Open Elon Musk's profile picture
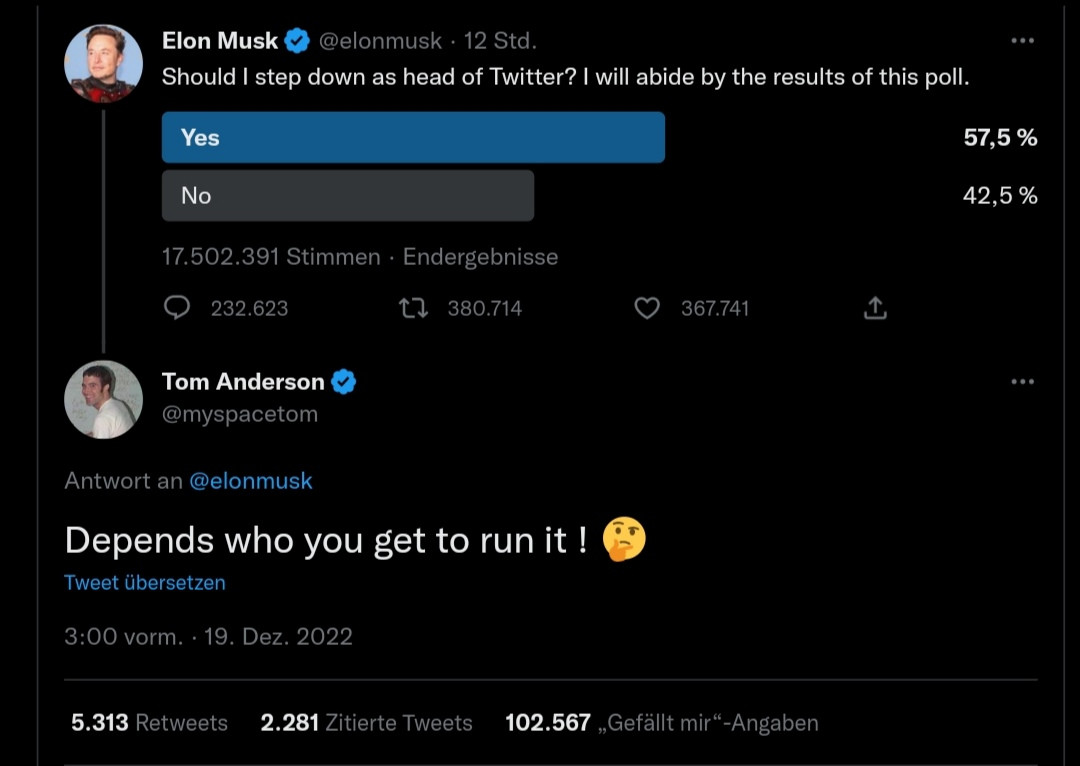 pyautogui.click(x=103, y=63)
